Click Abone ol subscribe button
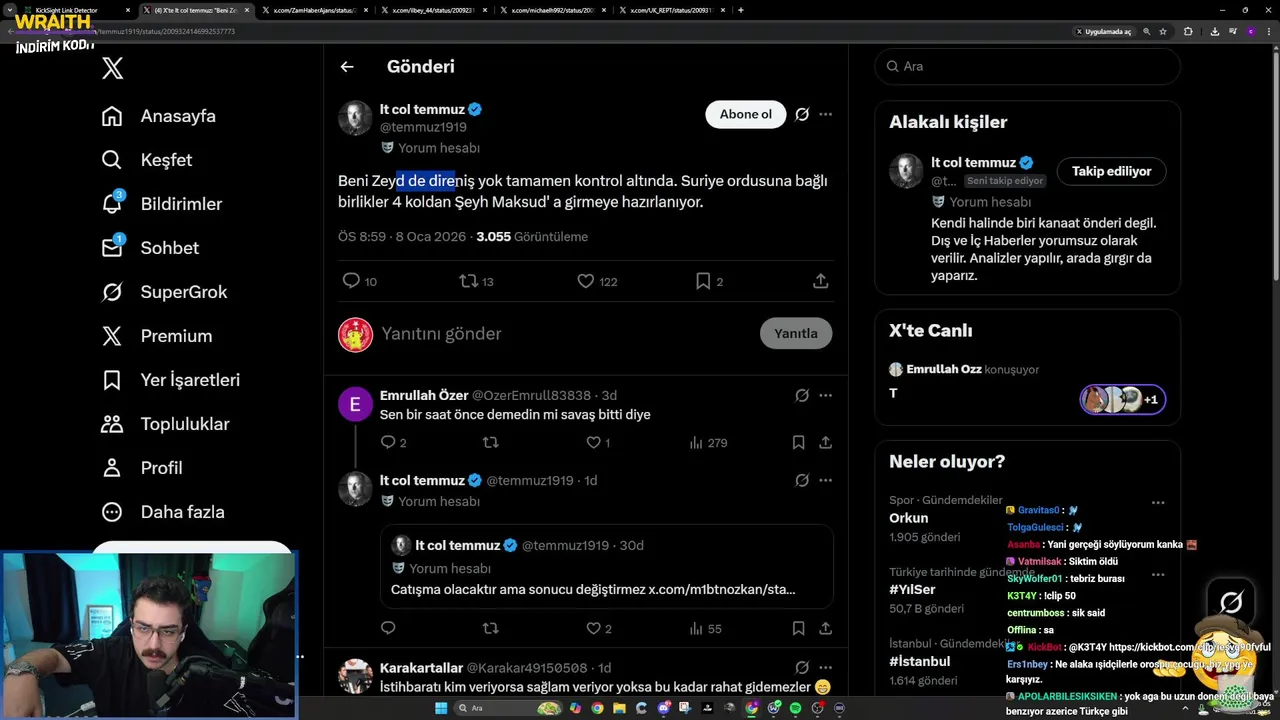 (746, 114)
